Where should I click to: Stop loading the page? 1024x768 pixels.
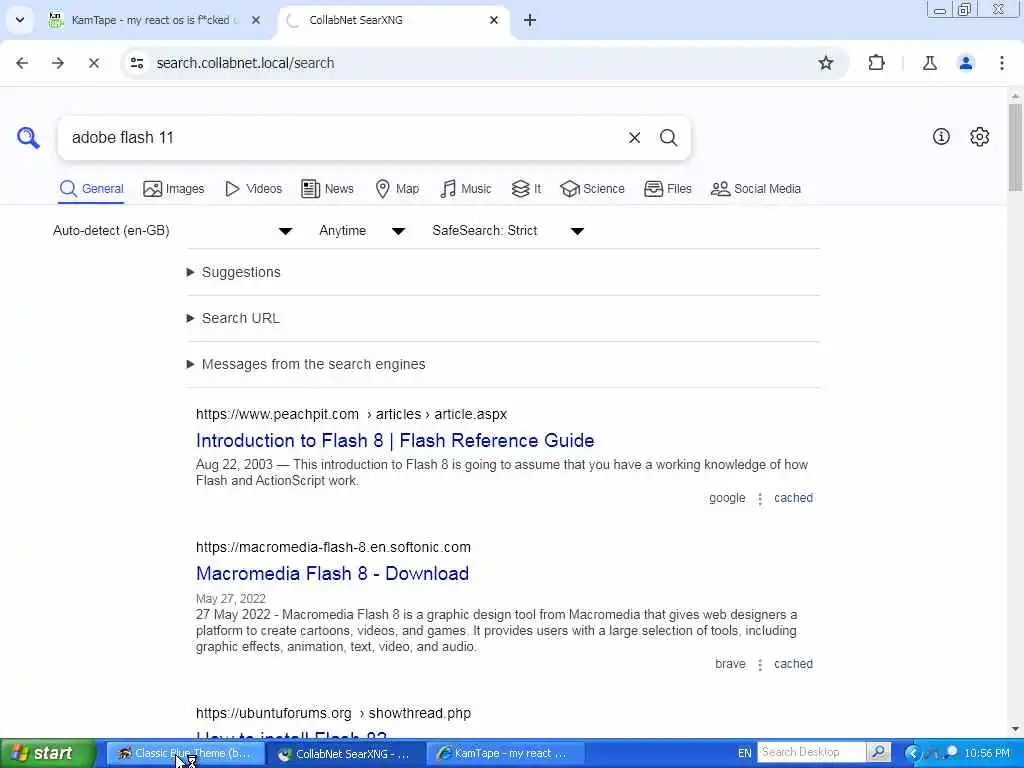pos(93,63)
